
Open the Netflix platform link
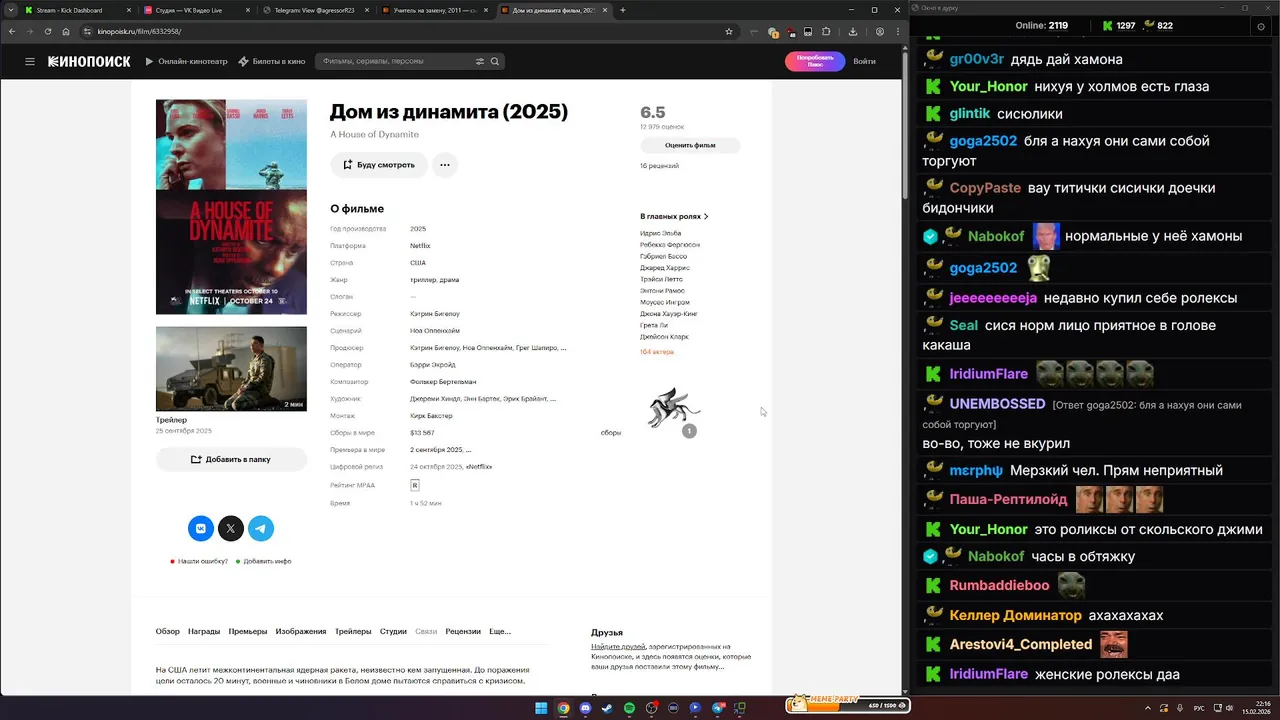point(420,245)
